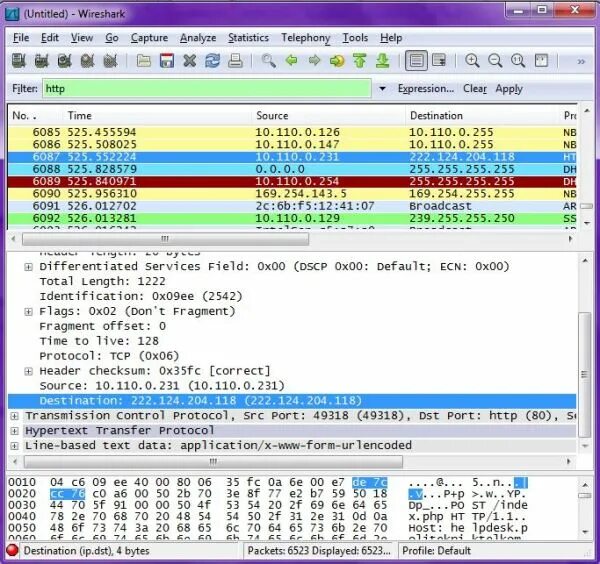Go back in packet history arrow

292,61
